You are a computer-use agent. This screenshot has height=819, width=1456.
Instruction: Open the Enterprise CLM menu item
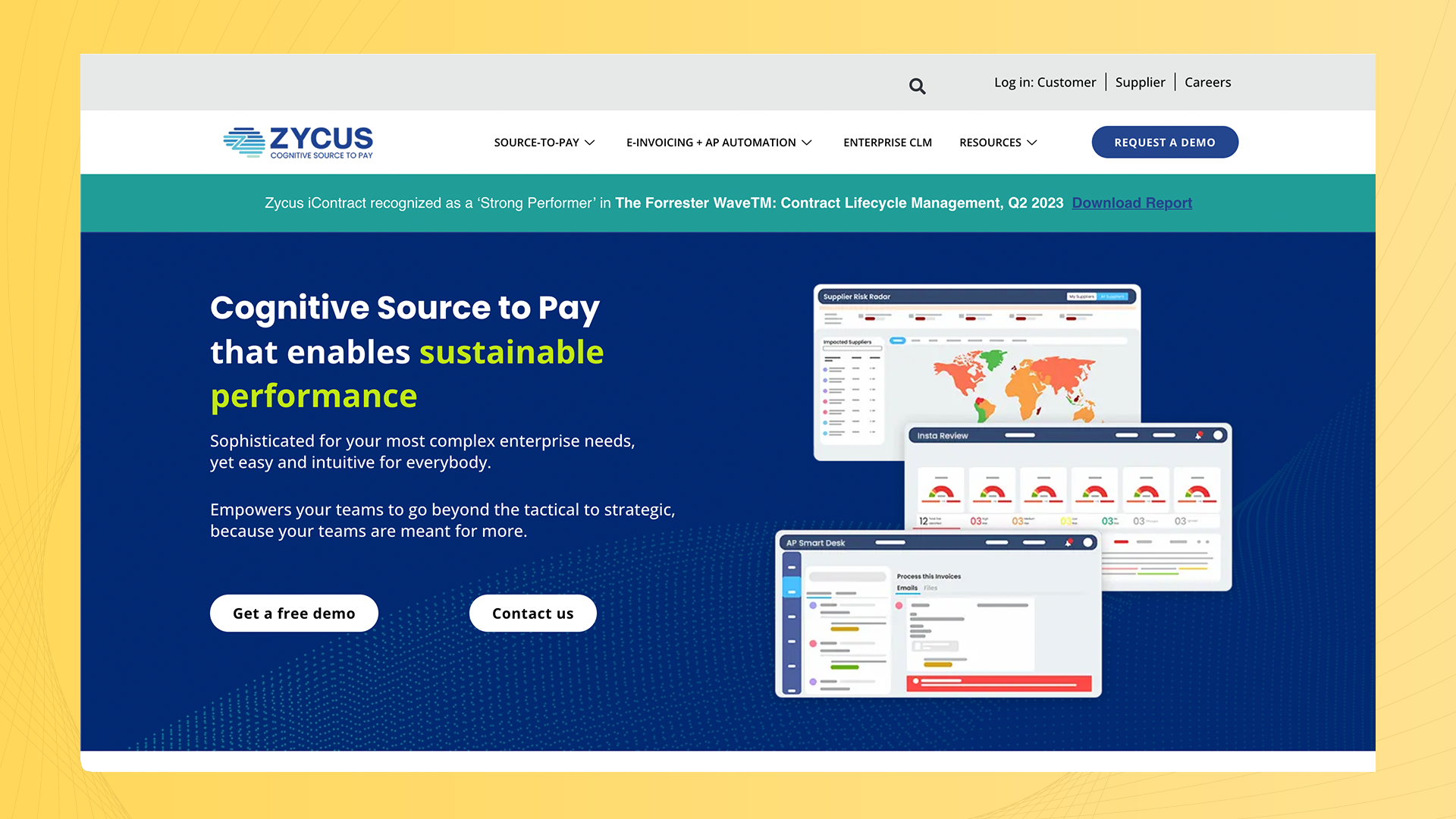point(887,143)
